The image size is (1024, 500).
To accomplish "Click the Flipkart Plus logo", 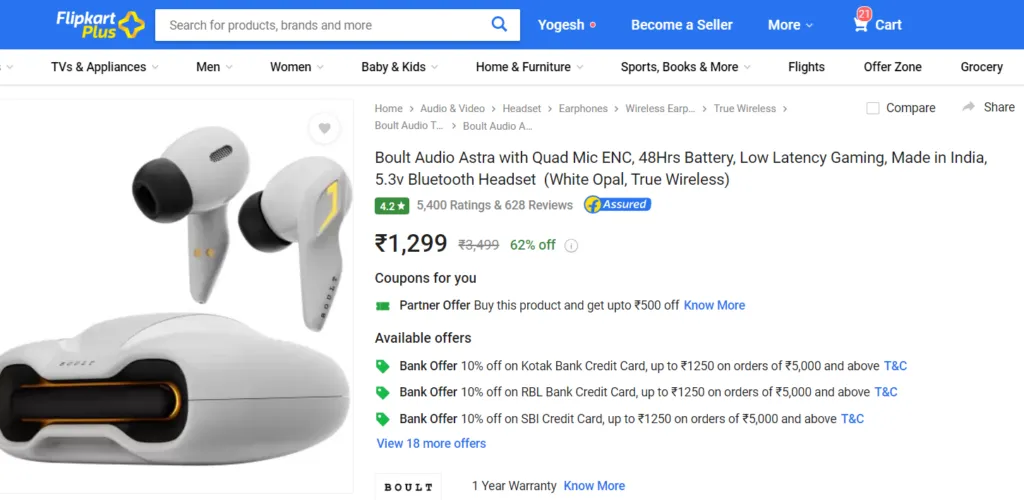I will click(100, 25).
